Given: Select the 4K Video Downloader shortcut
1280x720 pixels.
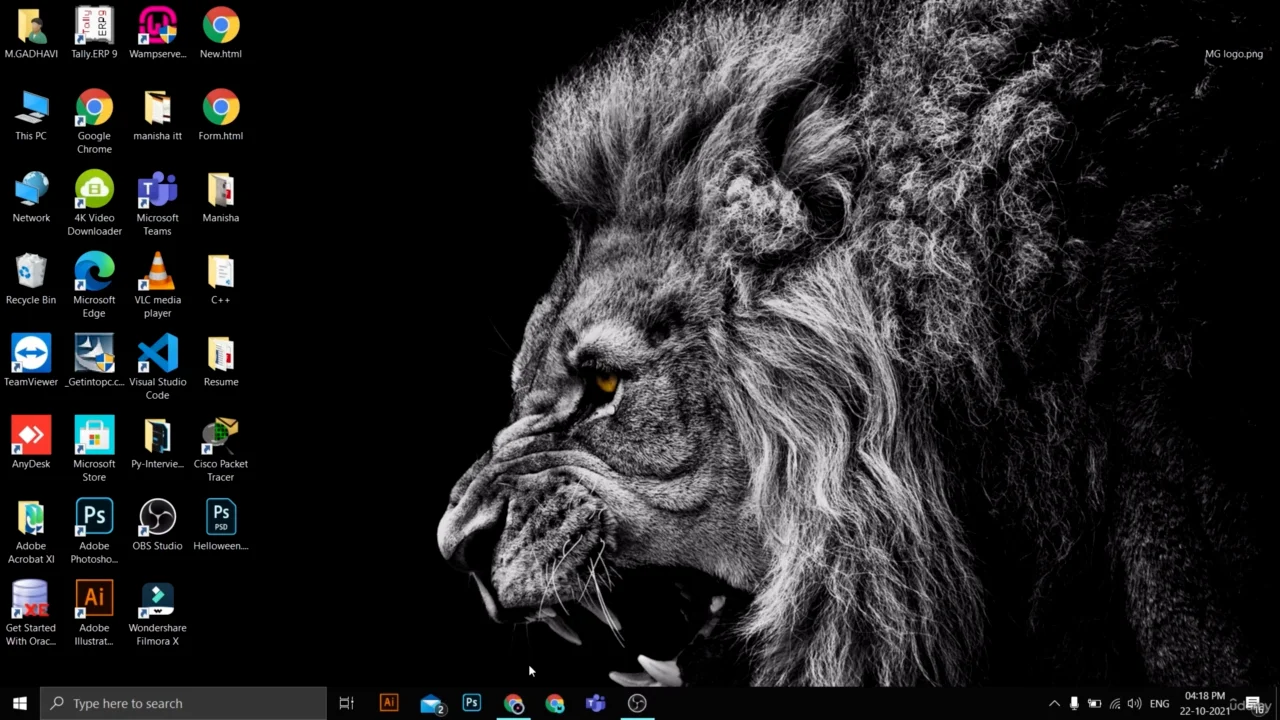Looking at the screenshot, I should point(94,204).
